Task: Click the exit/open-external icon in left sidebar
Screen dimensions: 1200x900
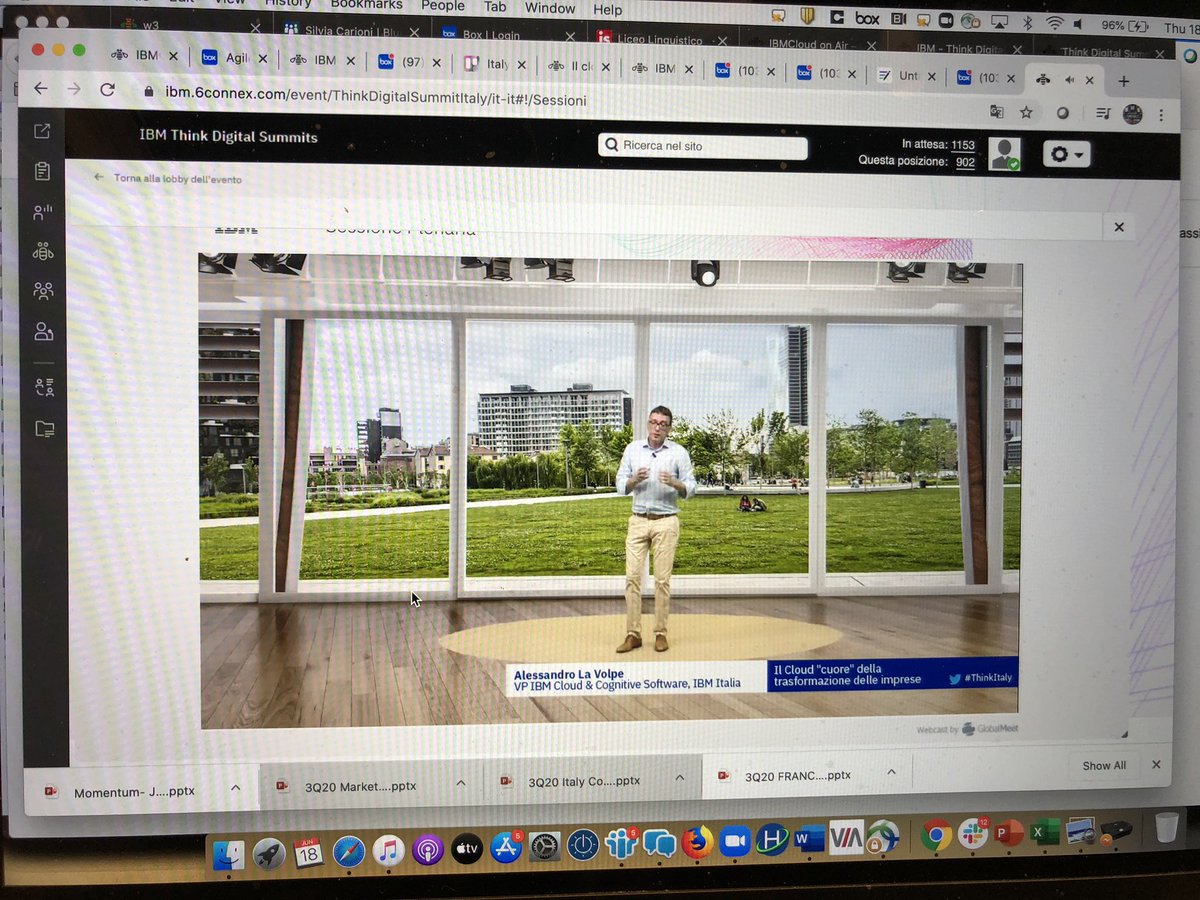Action: pyautogui.click(x=42, y=131)
